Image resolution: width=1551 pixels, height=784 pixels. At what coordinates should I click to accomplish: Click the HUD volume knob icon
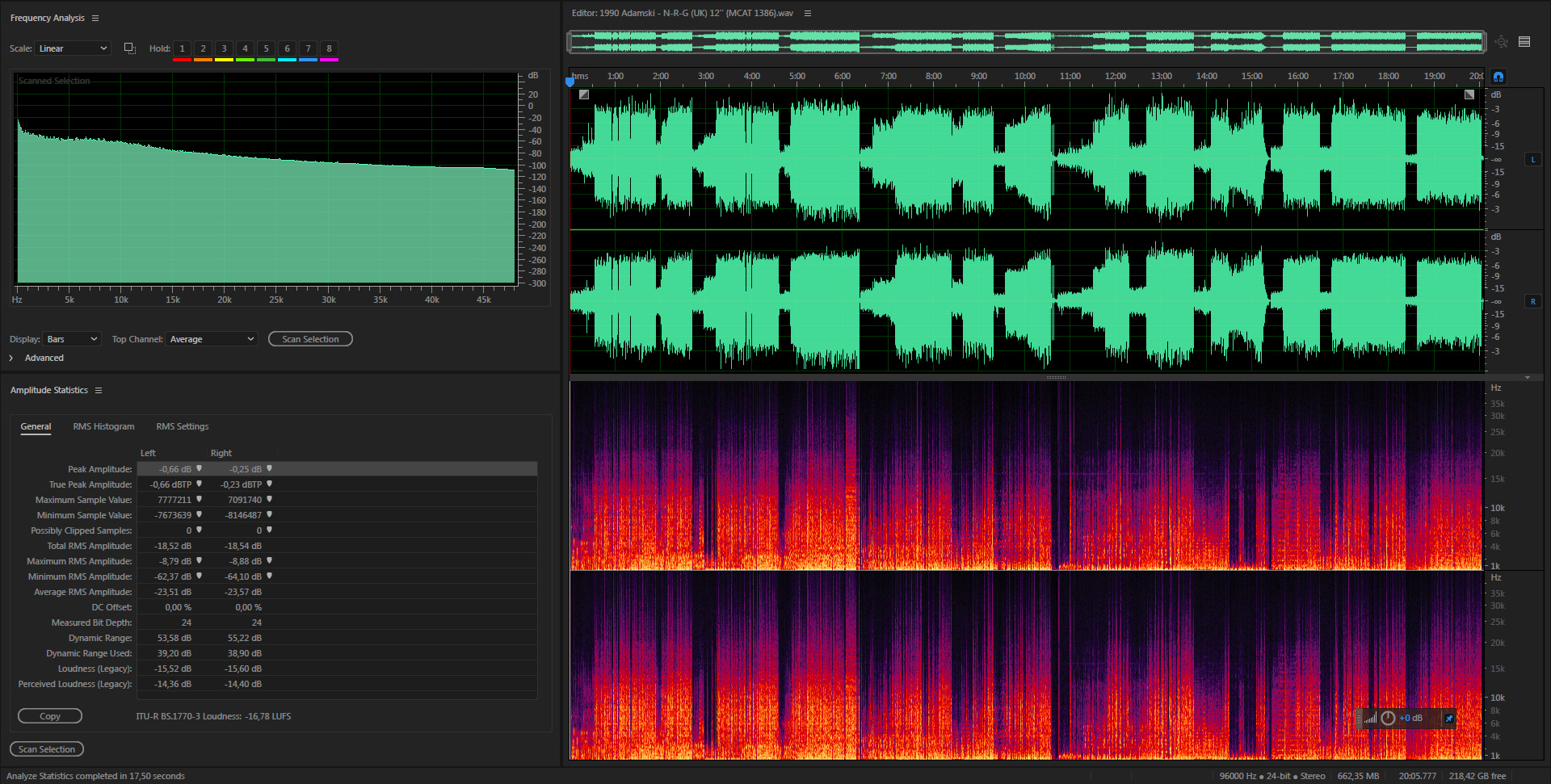click(x=1388, y=718)
